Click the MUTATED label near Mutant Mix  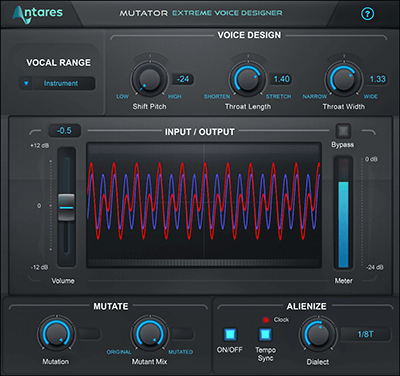pos(181,352)
